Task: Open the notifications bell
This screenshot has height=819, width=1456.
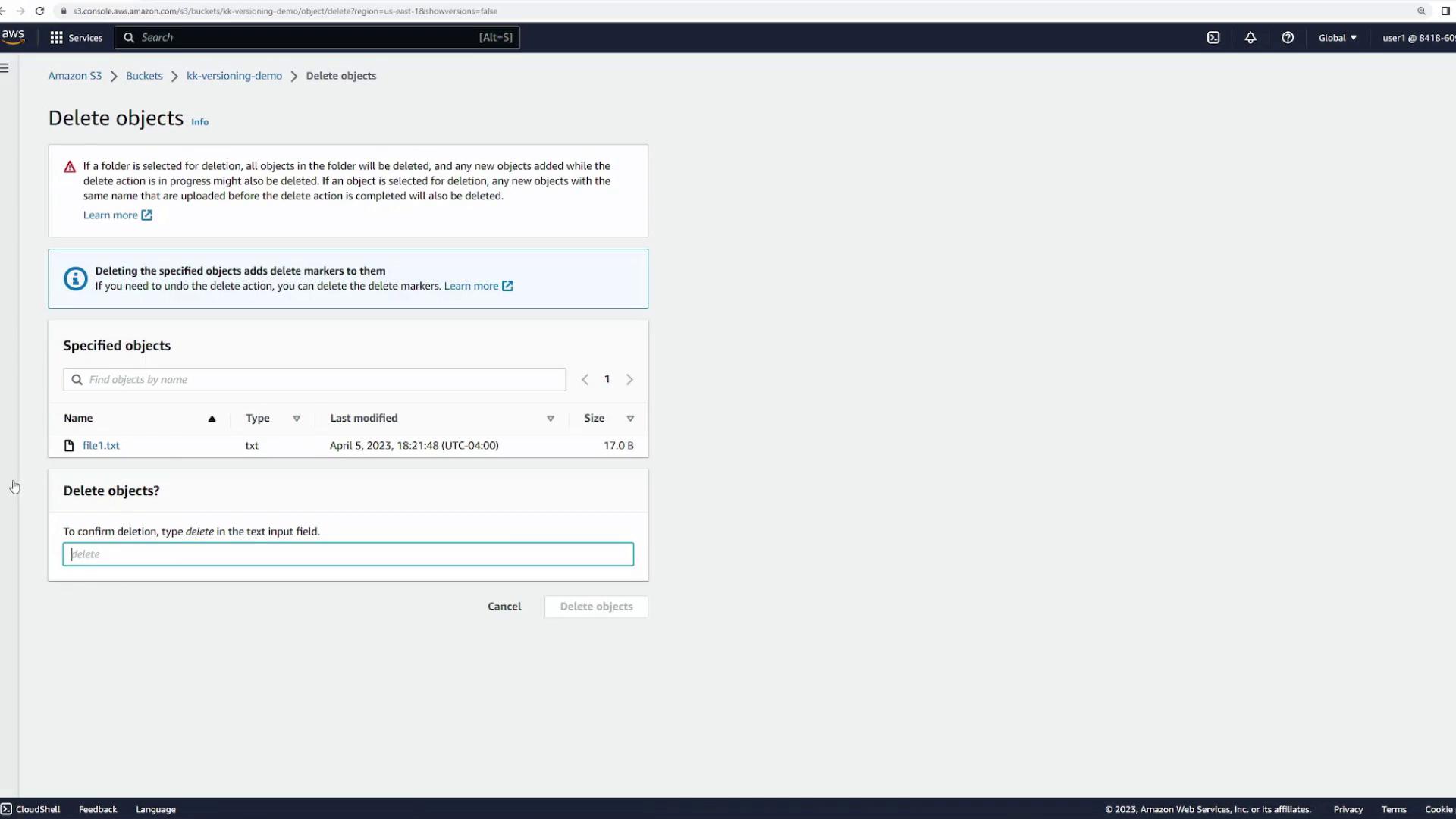Action: 1250,38
